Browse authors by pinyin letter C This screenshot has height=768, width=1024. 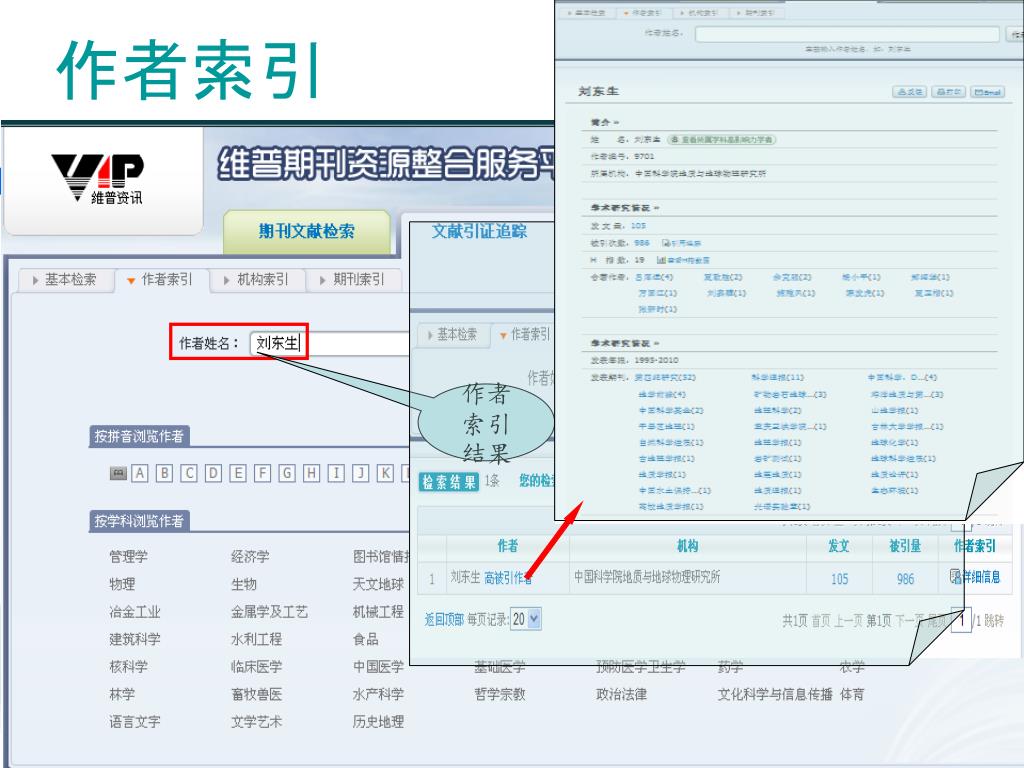(189, 473)
